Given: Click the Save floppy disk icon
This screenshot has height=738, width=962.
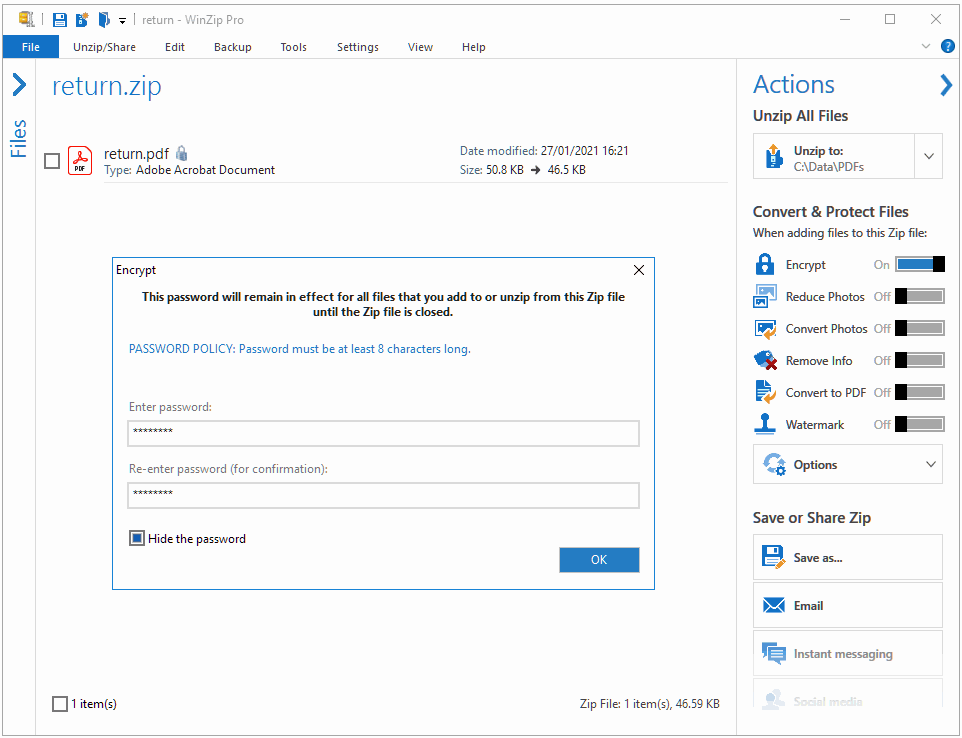Looking at the screenshot, I should [60, 20].
